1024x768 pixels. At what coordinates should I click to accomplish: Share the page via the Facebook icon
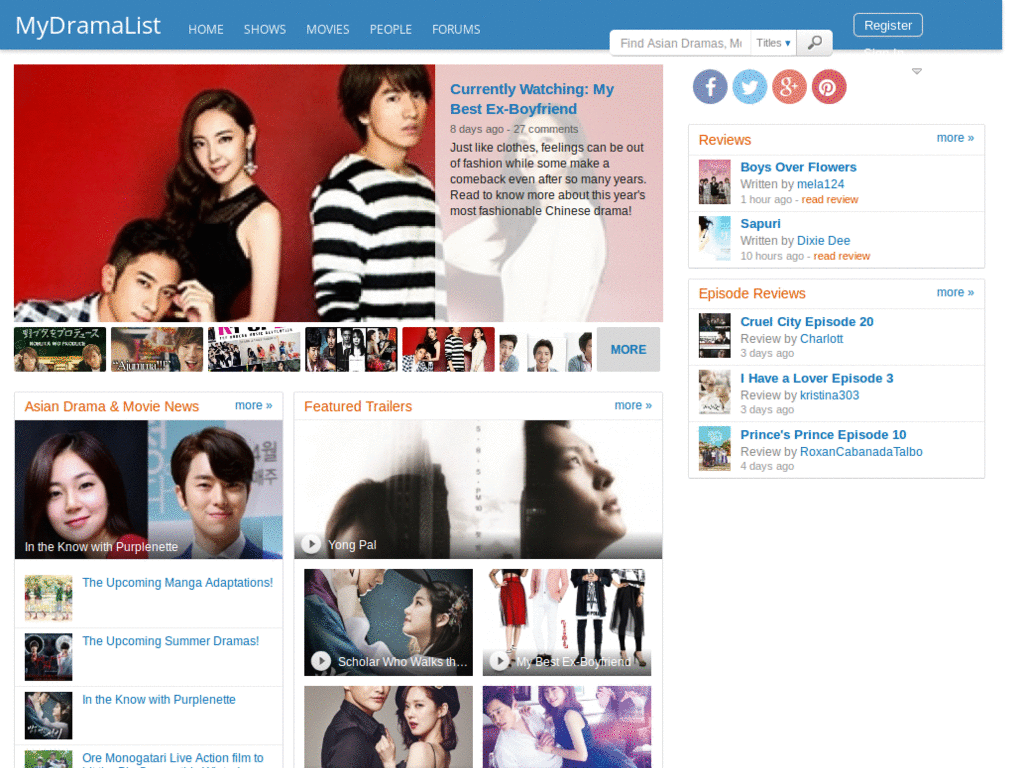pos(710,87)
